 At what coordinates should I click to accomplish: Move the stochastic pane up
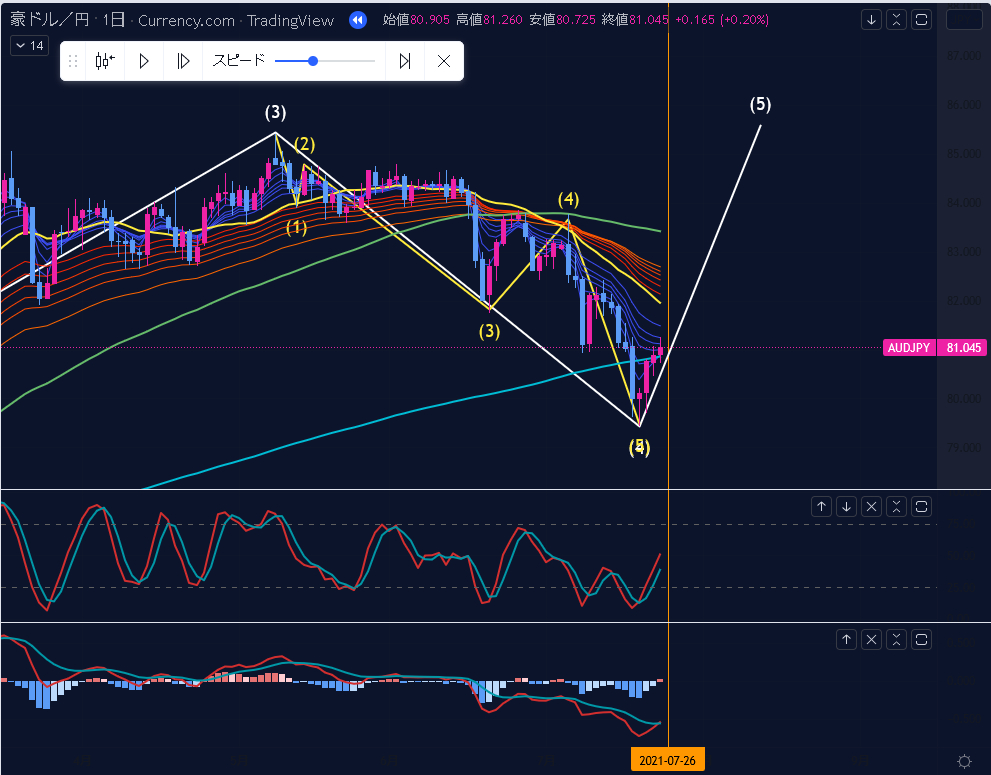click(x=822, y=506)
